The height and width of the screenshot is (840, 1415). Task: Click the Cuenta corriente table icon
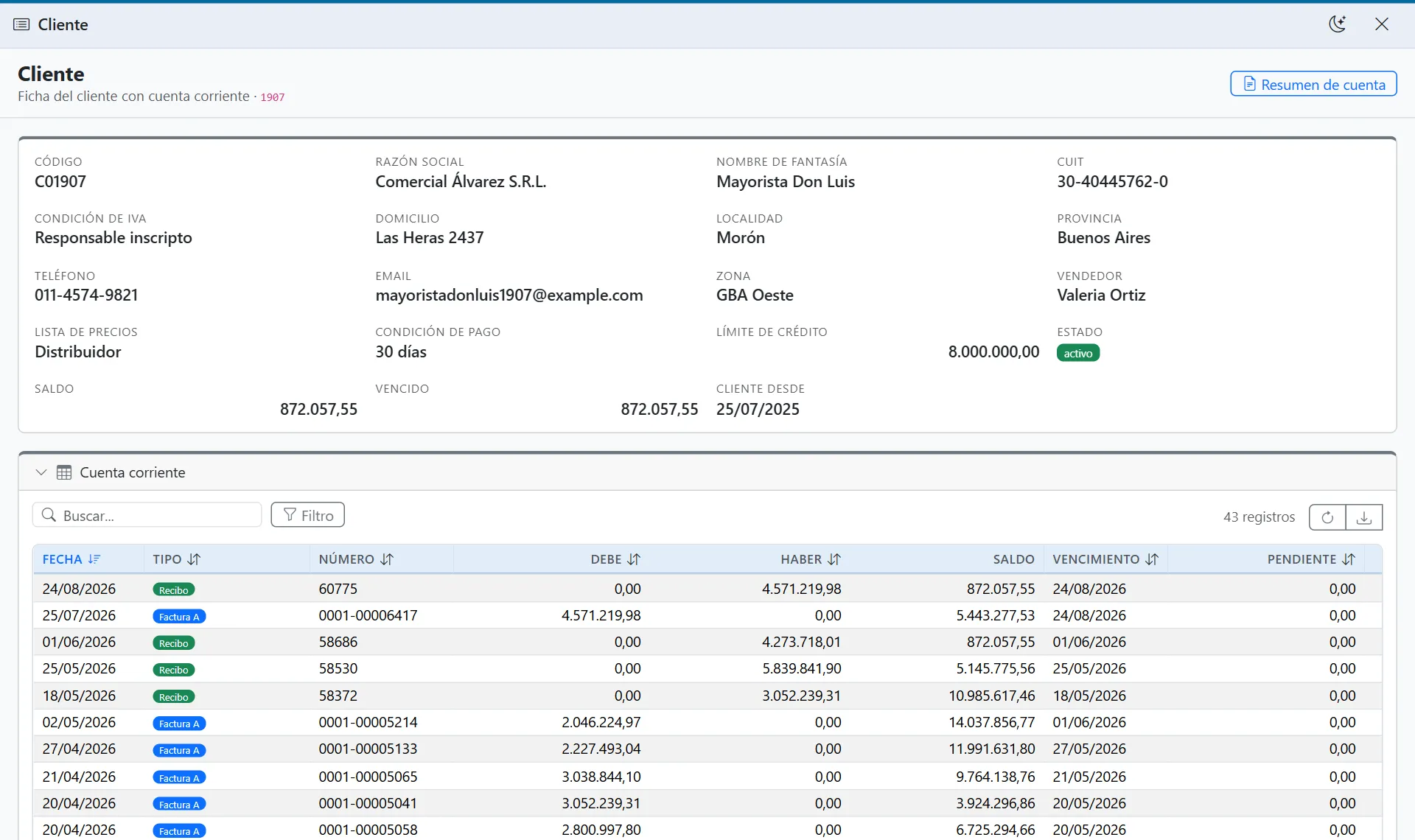tap(64, 472)
